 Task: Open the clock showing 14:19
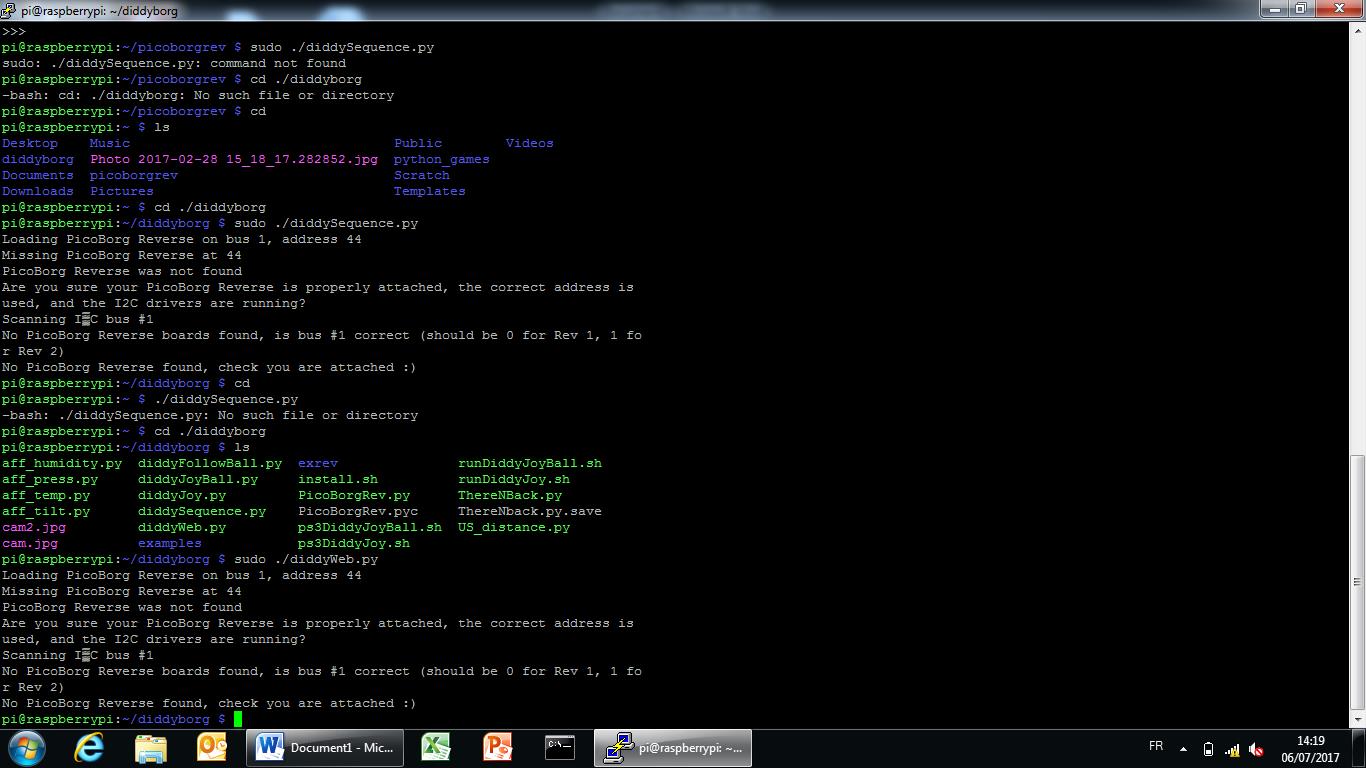1310,749
